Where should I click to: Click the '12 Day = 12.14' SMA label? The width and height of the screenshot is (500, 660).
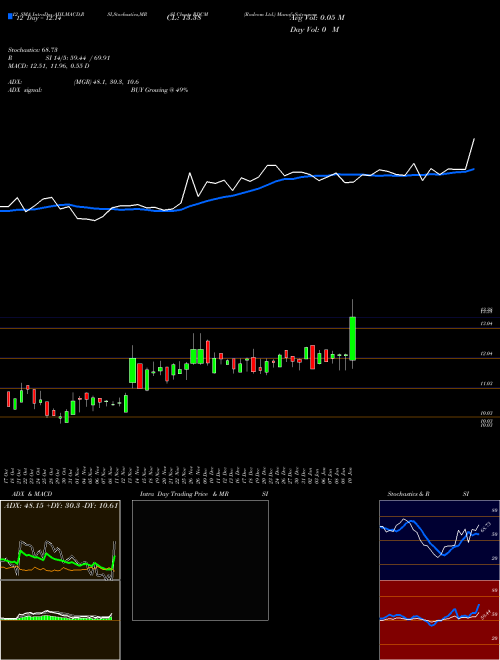[x=39, y=18]
